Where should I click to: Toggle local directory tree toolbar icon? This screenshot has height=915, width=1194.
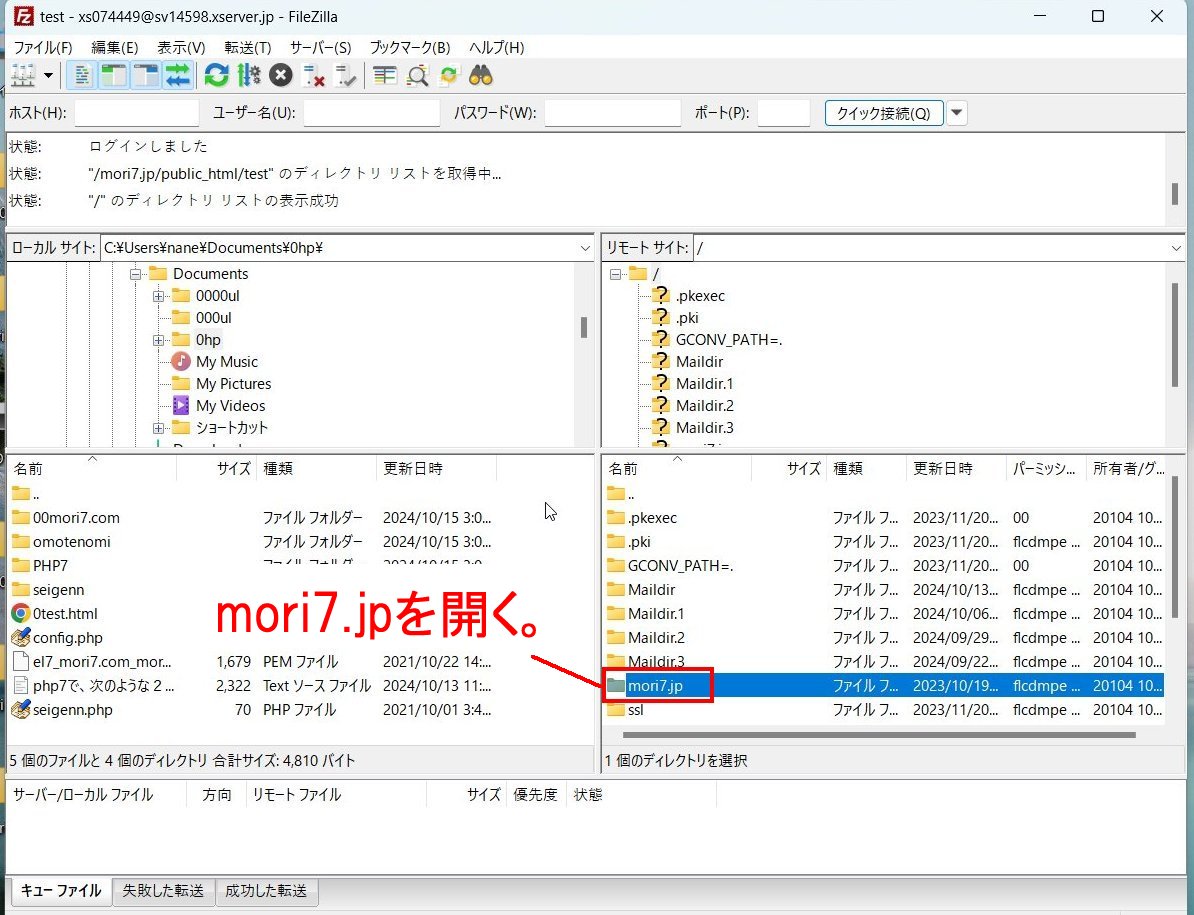click(113, 75)
